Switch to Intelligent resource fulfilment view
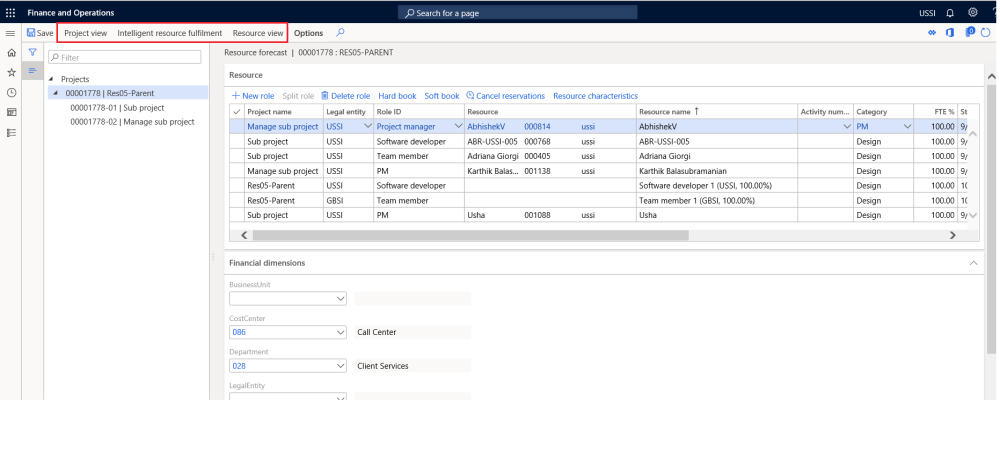 click(x=169, y=33)
